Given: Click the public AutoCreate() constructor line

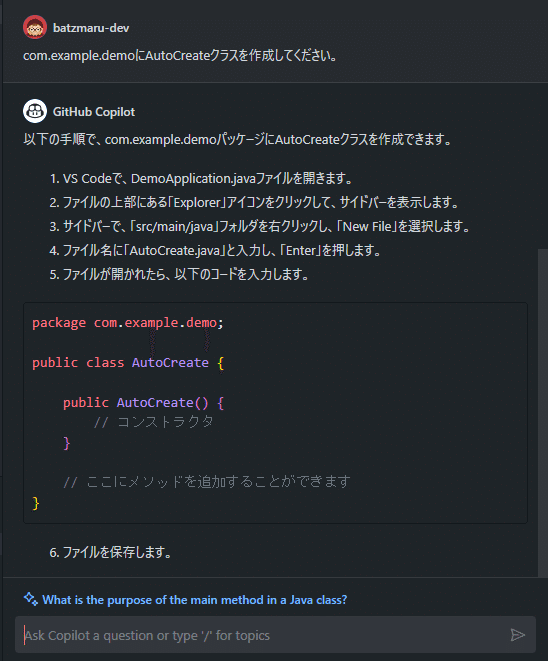Looking at the screenshot, I should click(x=143, y=403).
